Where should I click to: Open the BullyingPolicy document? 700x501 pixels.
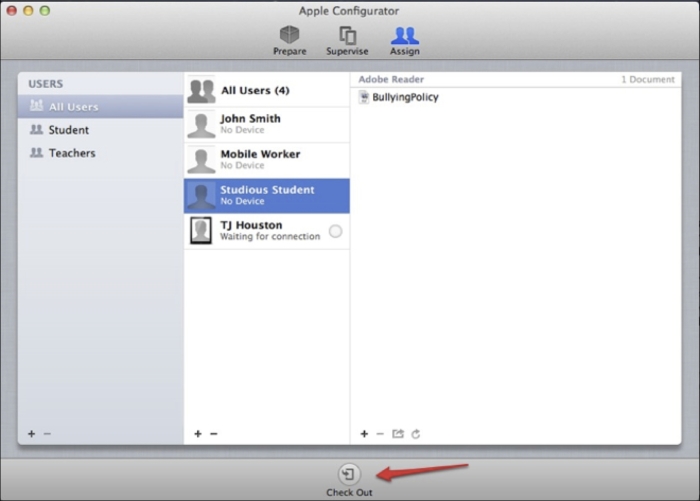[405, 97]
